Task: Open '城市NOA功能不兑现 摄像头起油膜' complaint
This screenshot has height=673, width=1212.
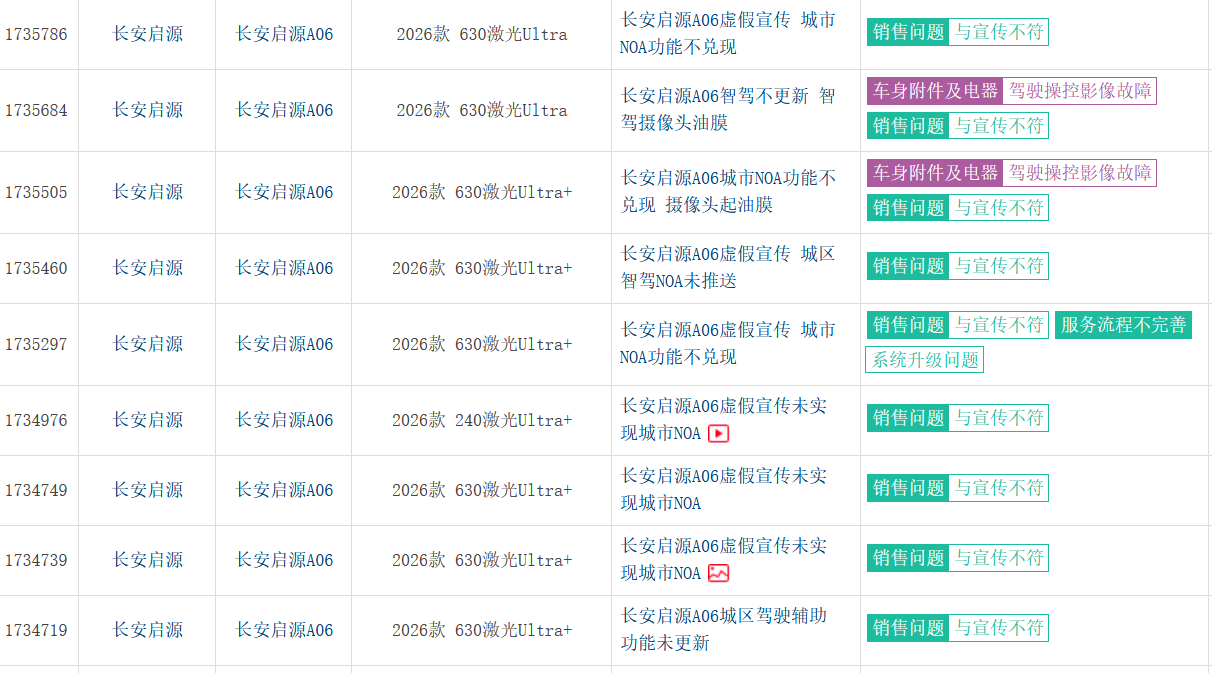Action: pyautogui.click(x=728, y=192)
